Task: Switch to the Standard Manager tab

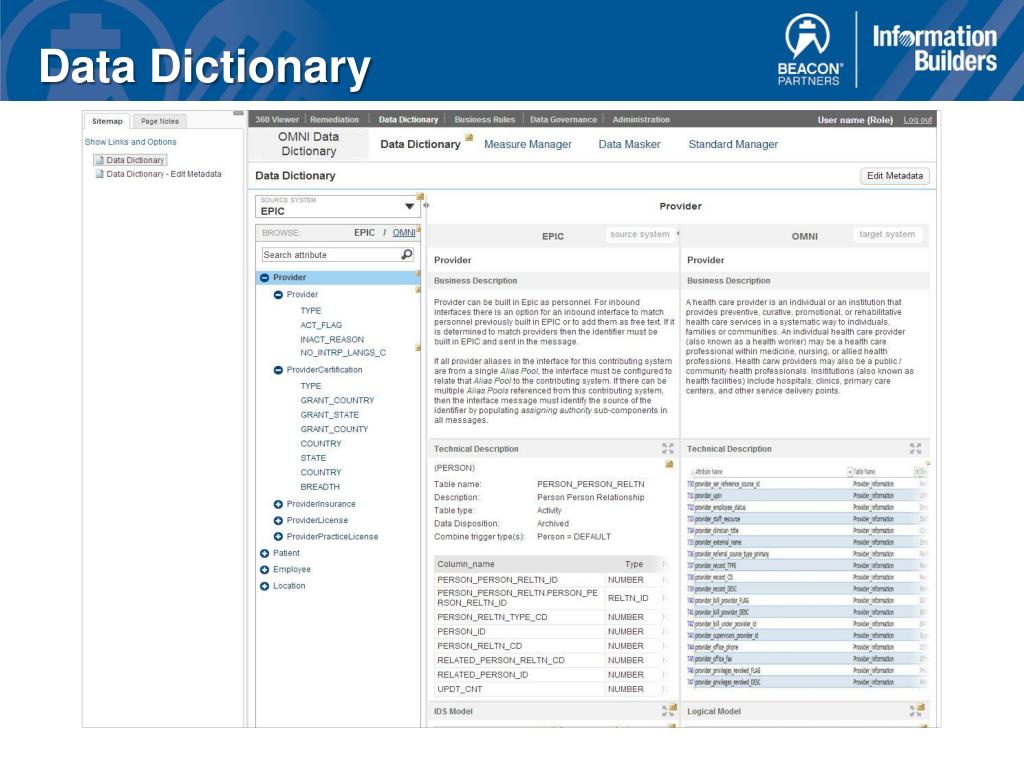Action: tap(733, 144)
